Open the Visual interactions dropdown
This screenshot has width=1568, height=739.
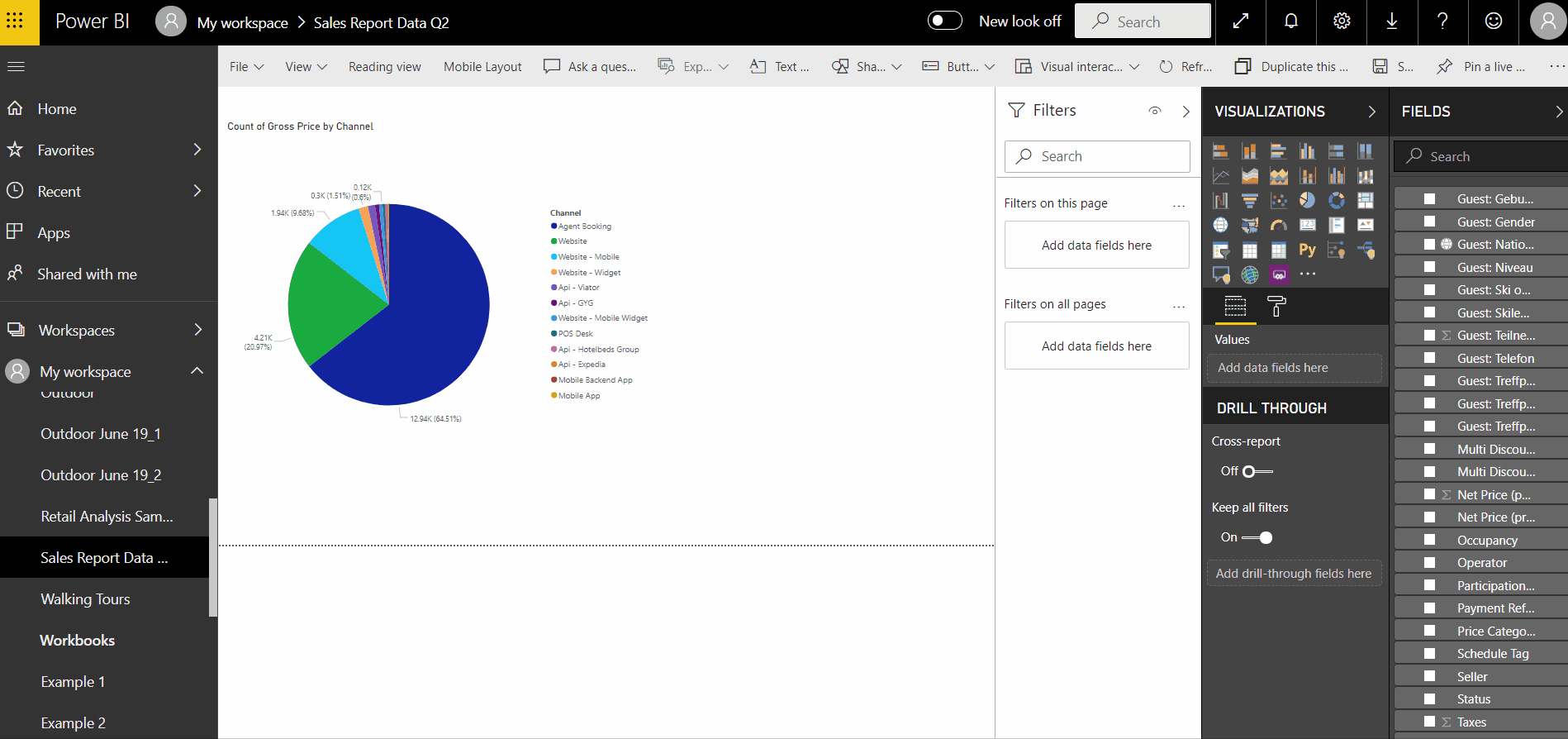click(x=1077, y=66)
